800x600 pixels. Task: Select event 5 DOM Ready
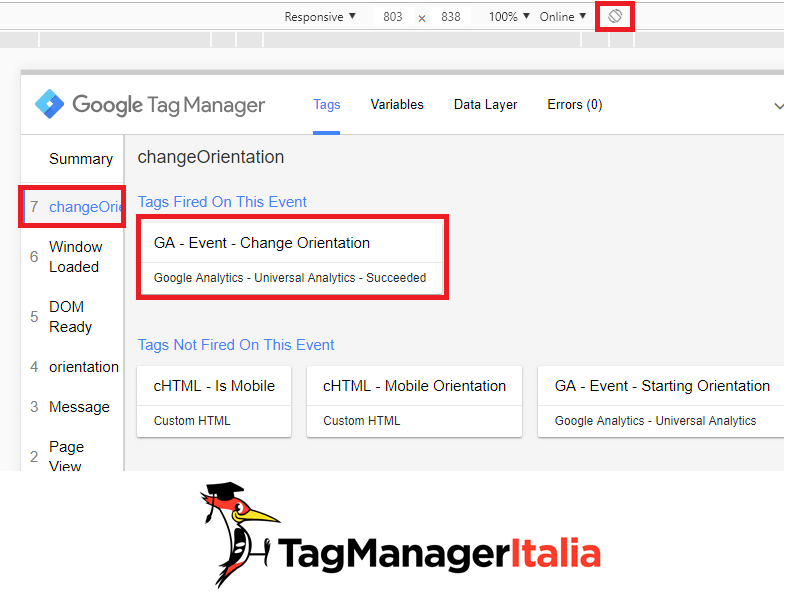tap(72, 317)
